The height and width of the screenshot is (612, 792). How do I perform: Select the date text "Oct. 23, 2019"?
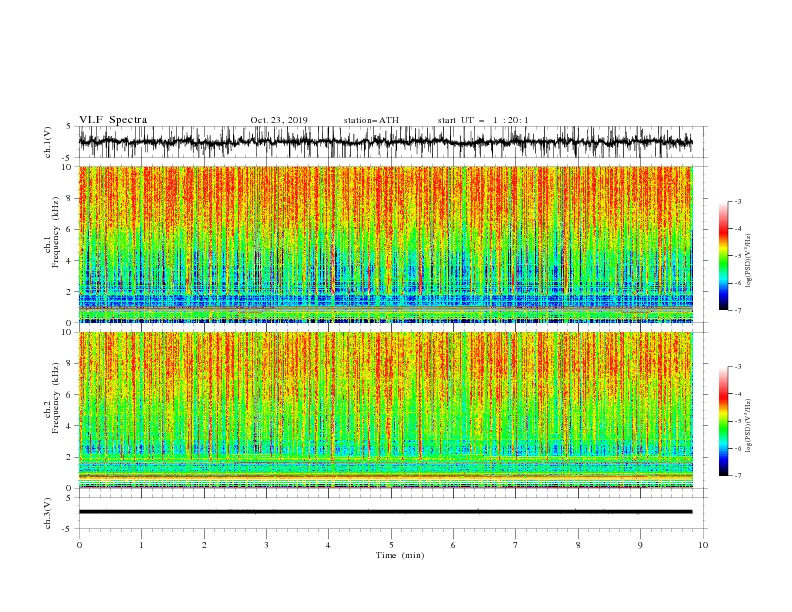point(279,120)
